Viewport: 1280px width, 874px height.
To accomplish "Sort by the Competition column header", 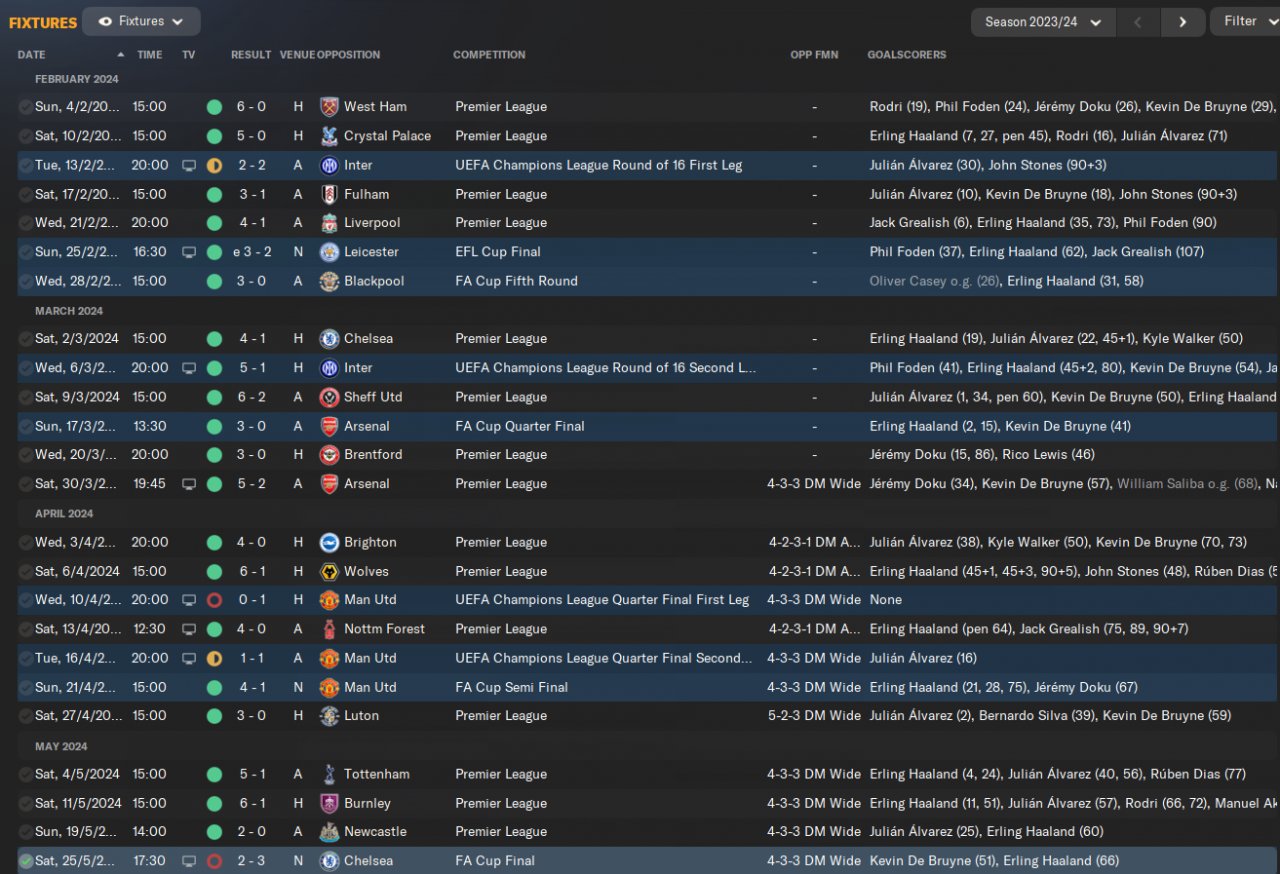I will (x=489, y=55).
